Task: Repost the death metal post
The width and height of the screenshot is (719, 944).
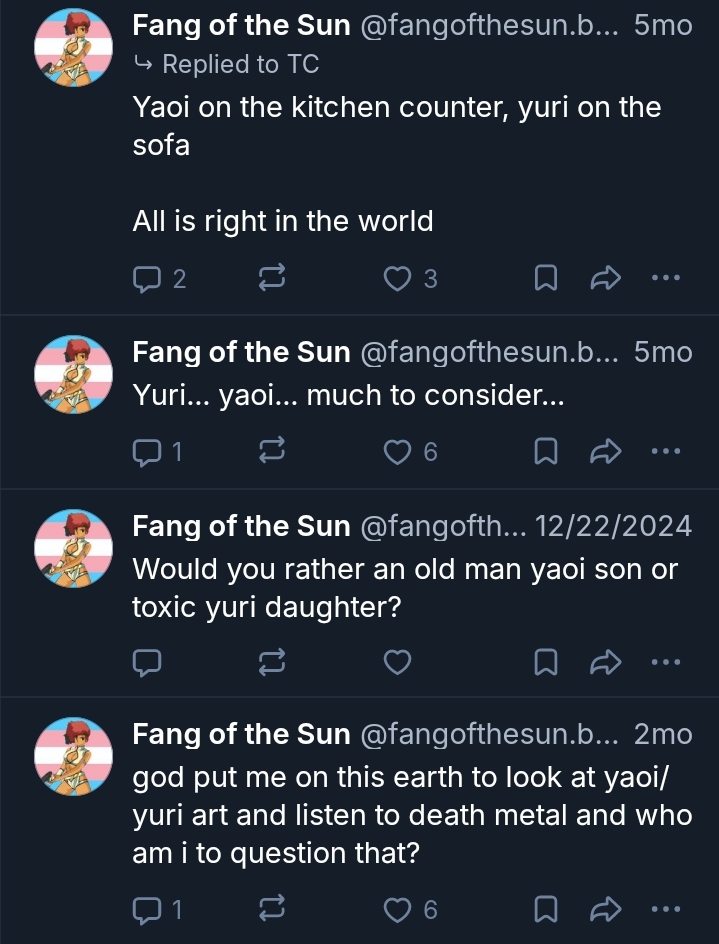Action: point(272,909)
